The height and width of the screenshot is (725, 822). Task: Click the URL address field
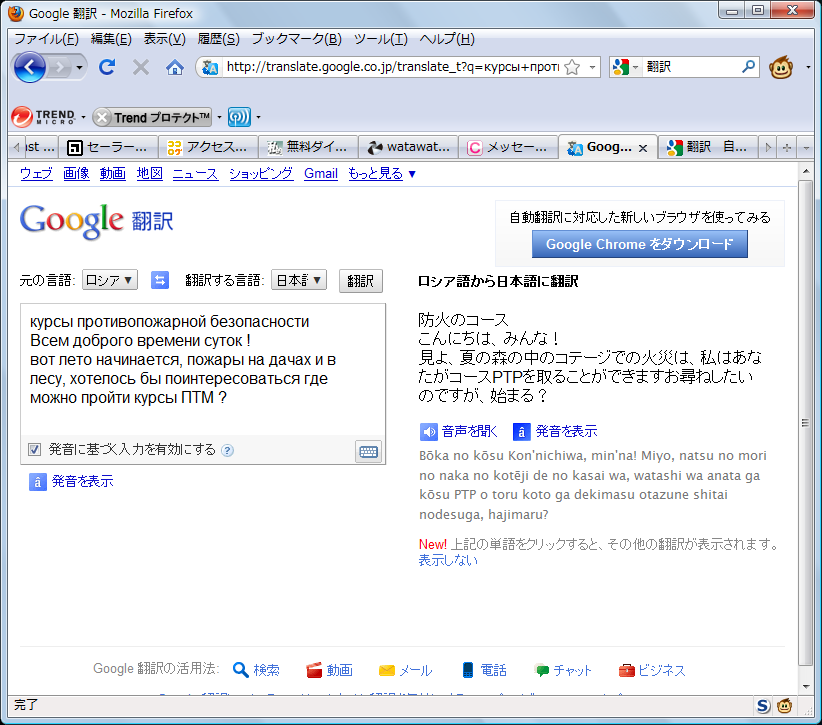(x=393, y=67)
